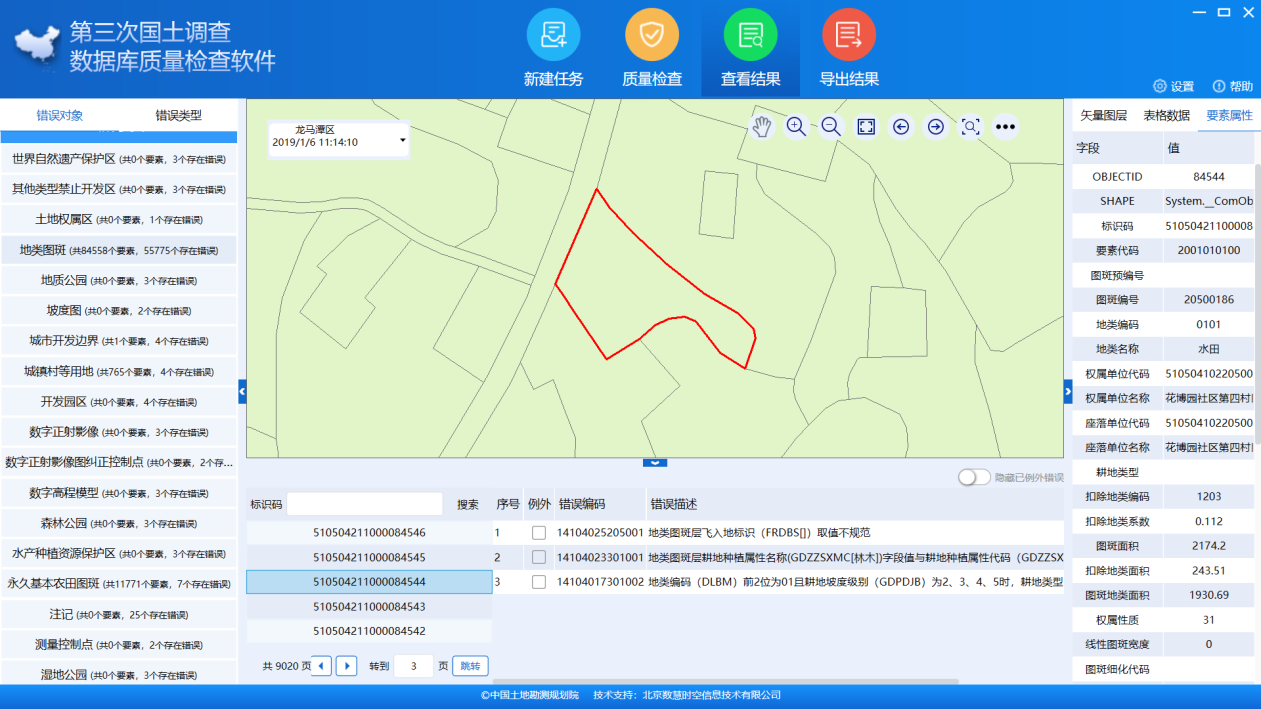Go to the previous map view

point(901,127)
